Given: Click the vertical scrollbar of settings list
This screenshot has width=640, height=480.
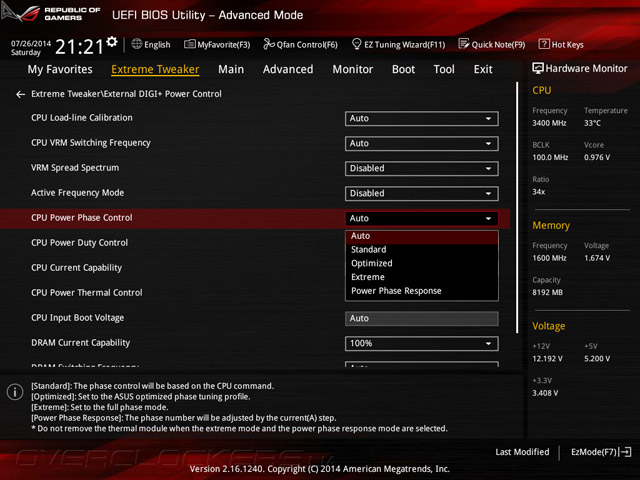Looking at the screenshot, I should click(517, 207).
